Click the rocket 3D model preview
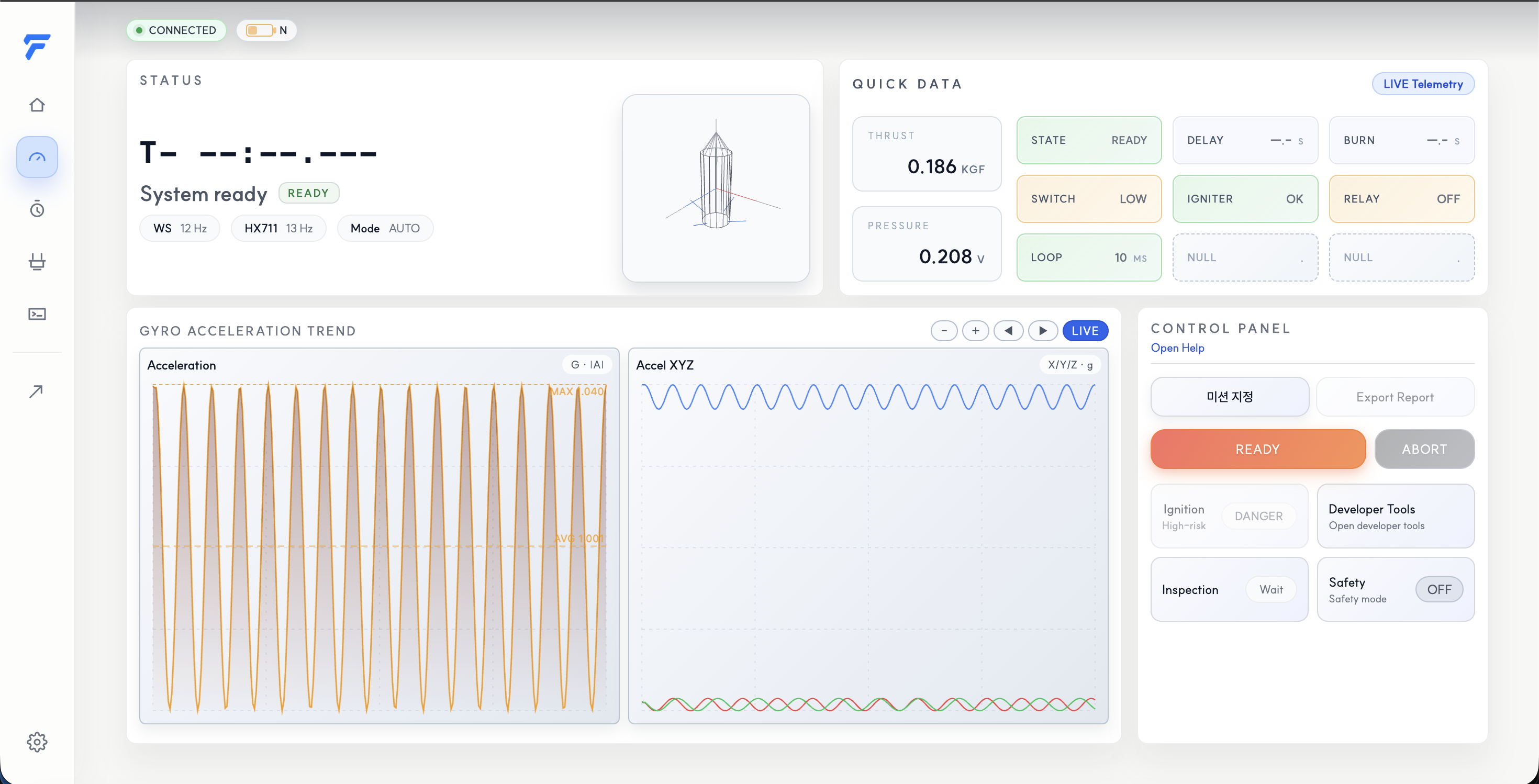Image resolution: width=1539 pixels, height=784 pixels. (716, 188)
